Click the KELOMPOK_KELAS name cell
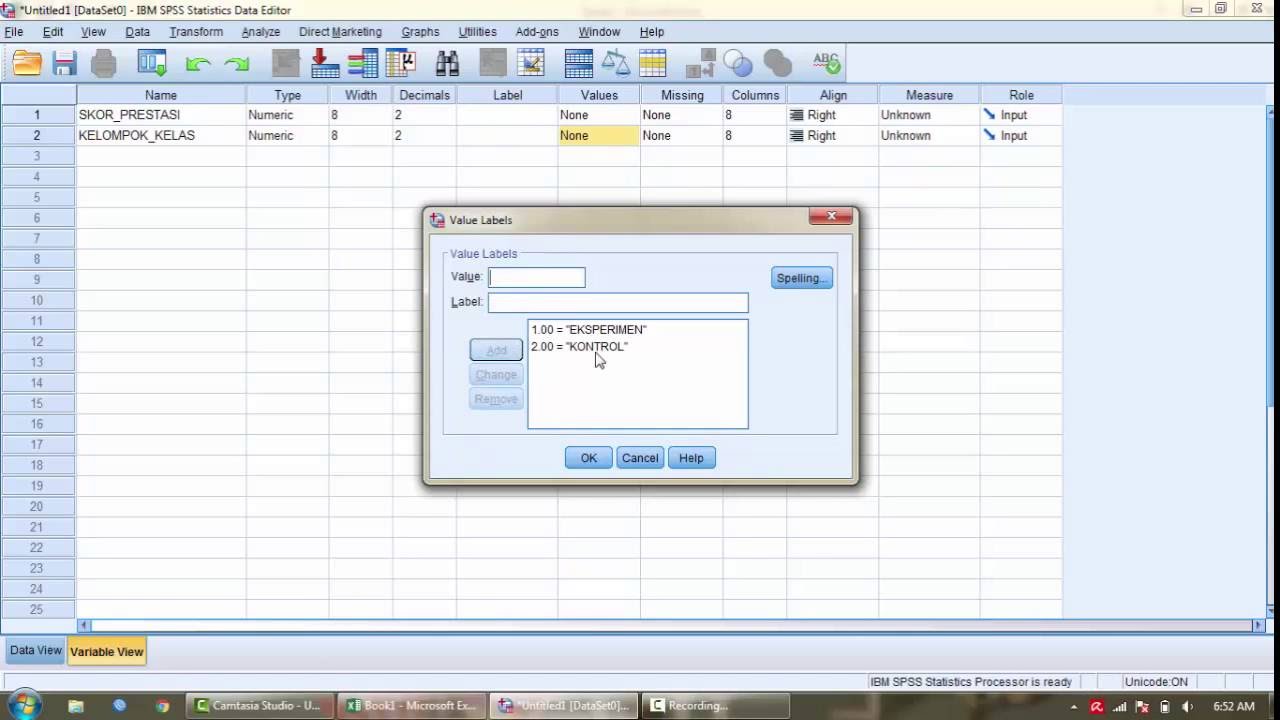 (x=161, y=135)
